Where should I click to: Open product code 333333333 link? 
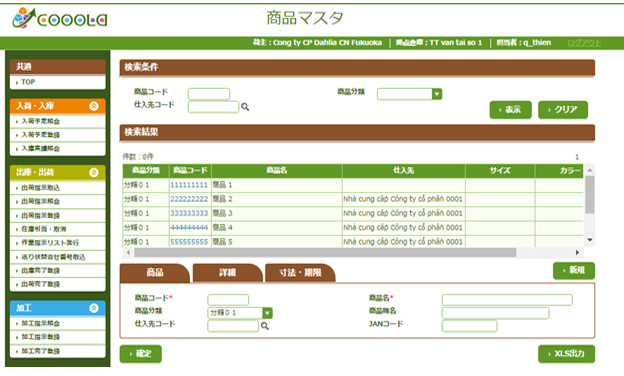tap(189, 213)
